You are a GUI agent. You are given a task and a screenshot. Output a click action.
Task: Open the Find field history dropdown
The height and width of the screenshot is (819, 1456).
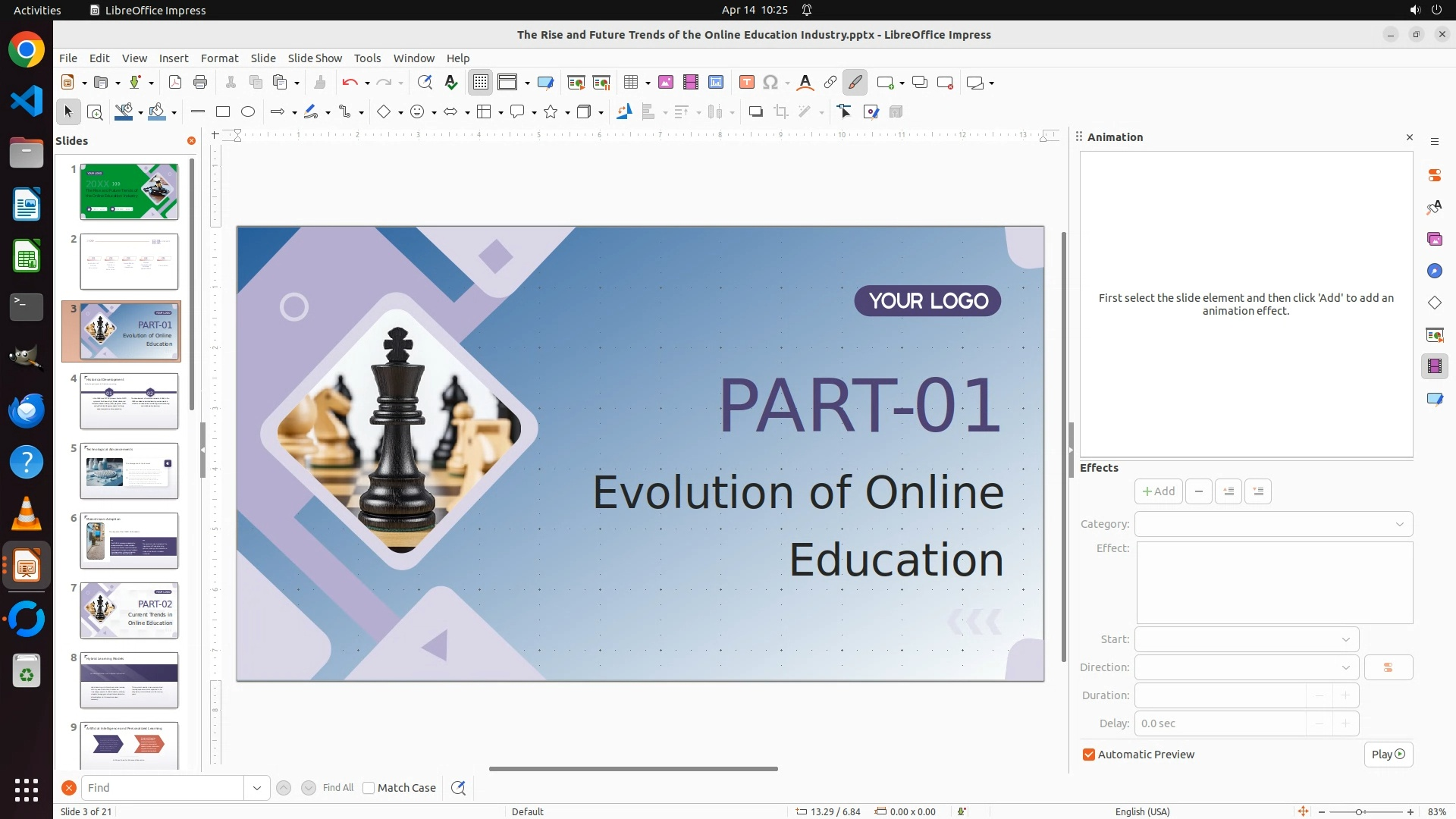tap(257, 788)
